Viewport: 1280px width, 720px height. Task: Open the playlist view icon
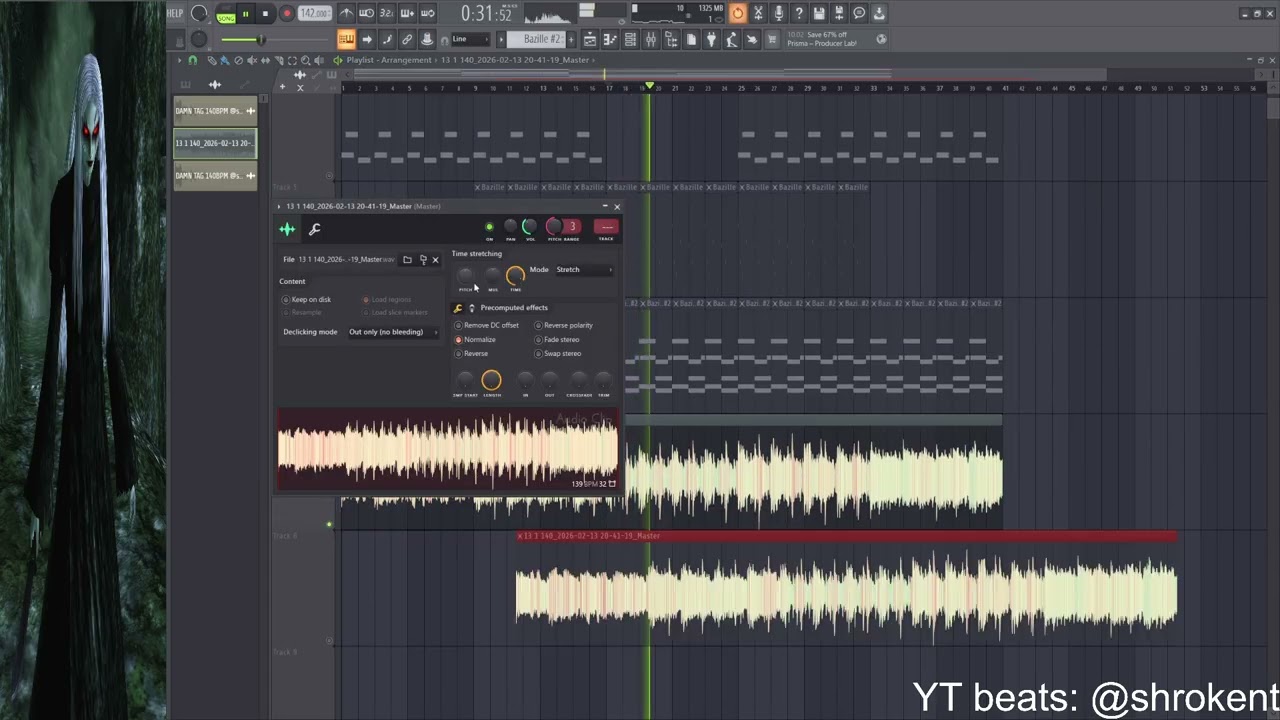pyautogui.click(x=589, y=39)
